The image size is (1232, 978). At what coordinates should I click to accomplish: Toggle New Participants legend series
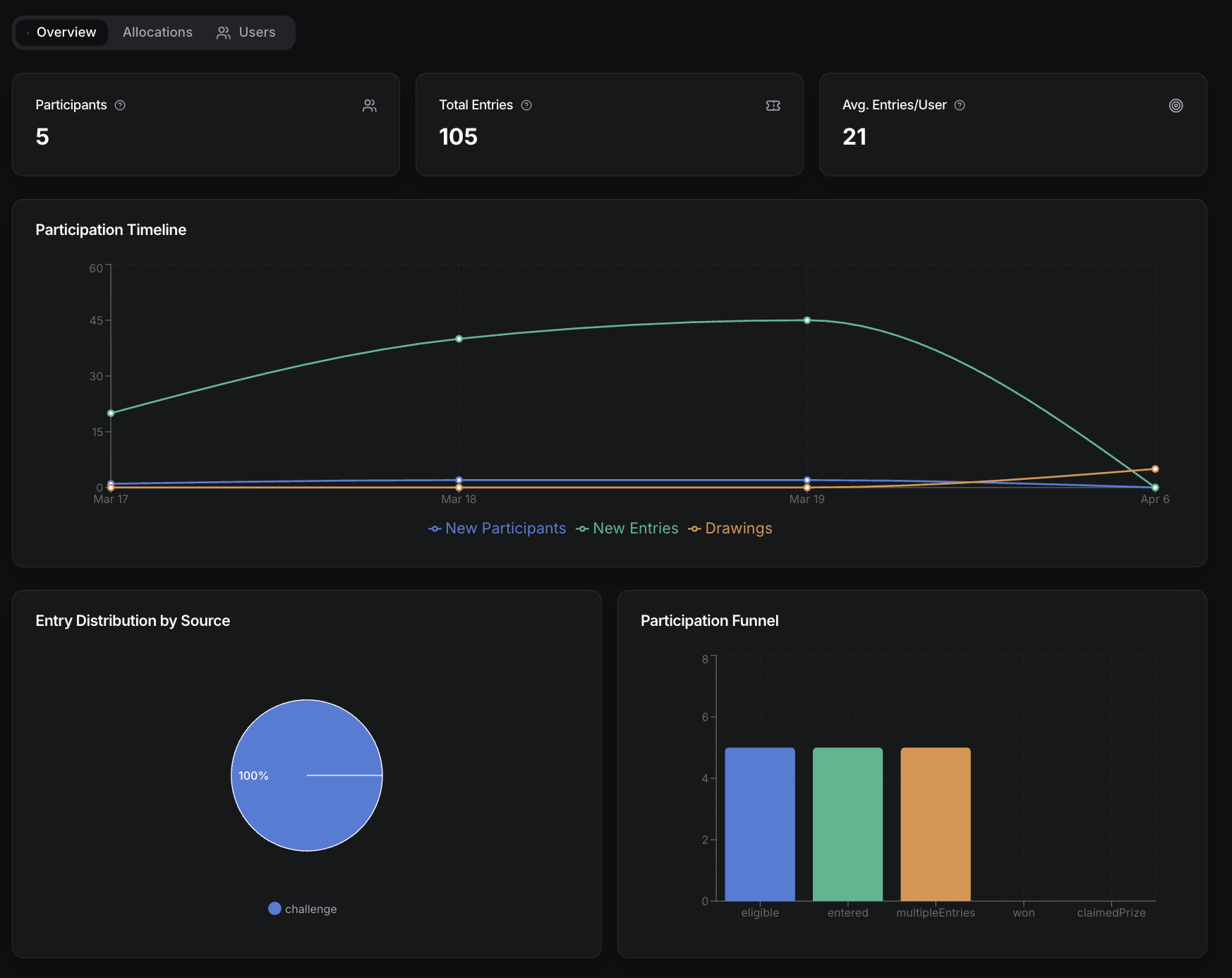pyautogui.click(x=497, y=529)
